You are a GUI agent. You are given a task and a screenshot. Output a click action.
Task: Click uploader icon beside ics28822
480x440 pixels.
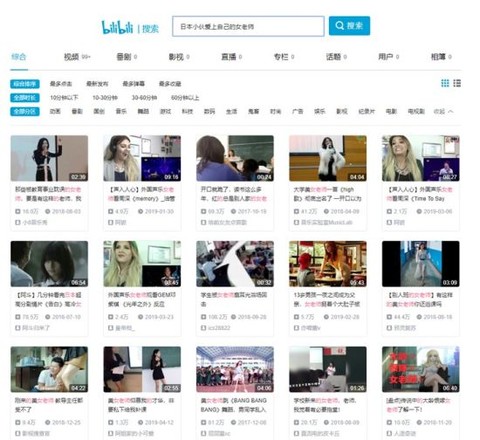(203, 328)
